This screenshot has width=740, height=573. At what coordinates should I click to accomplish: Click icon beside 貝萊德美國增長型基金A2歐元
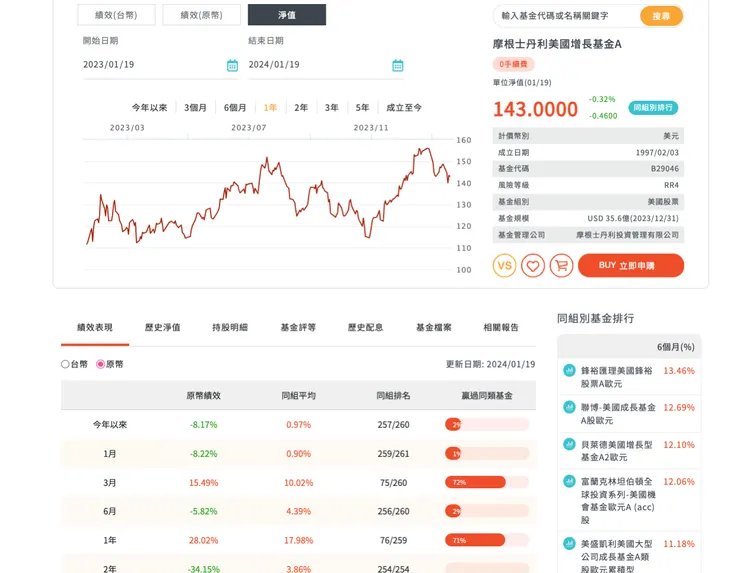coord(569,444)
